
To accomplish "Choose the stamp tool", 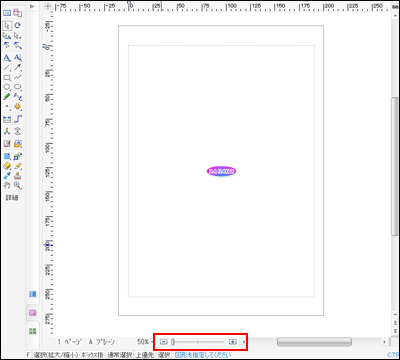I will (x=18, y=176).
